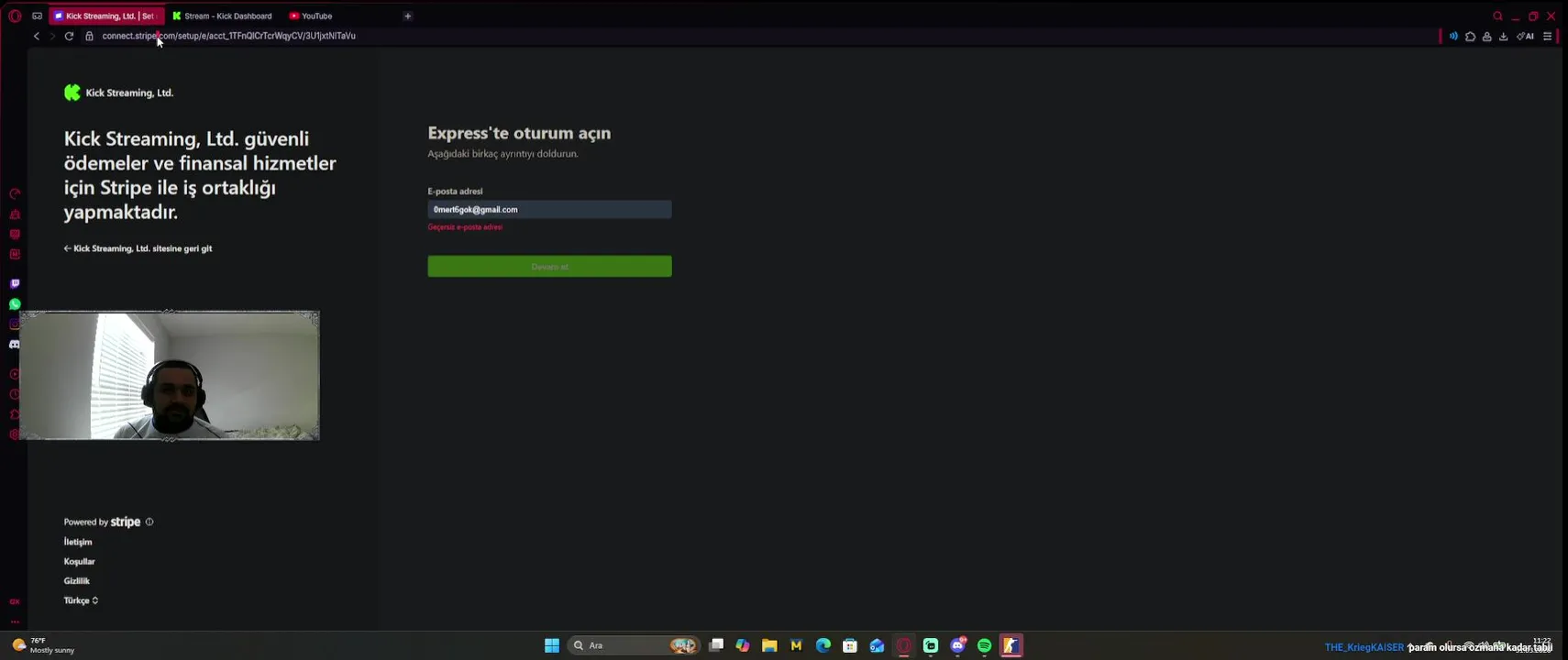Click the Express'te oturum açın heading

click(519, 133)
